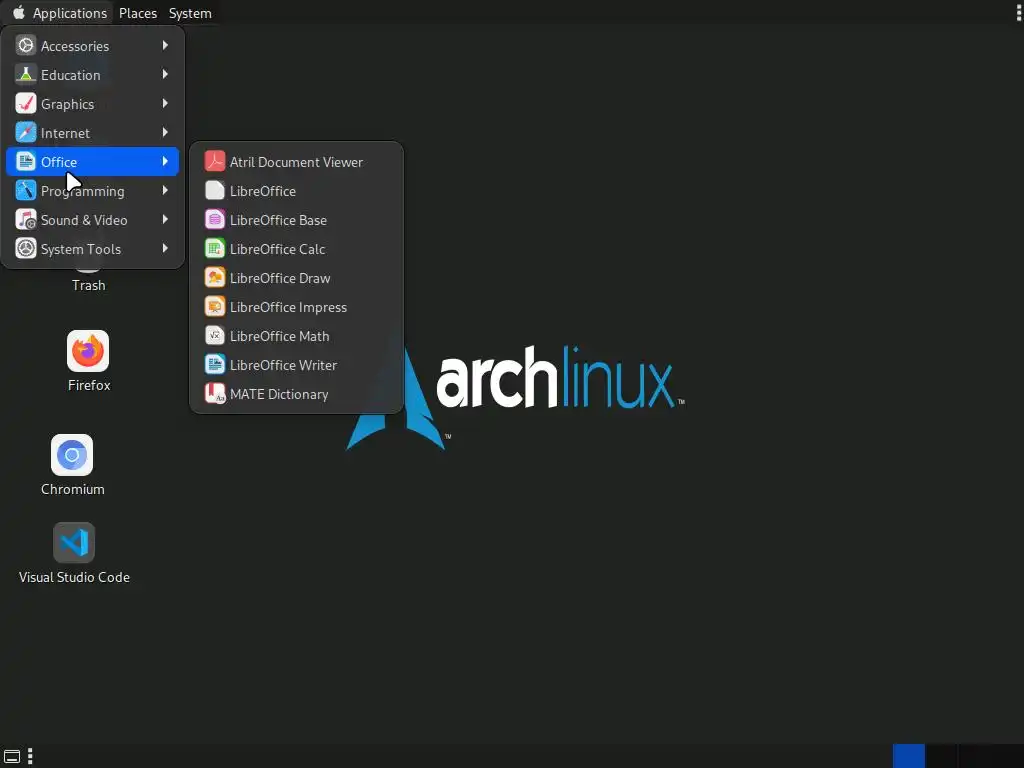Expand the System Tools submenu arrow
Image resolution: width=1024 pixels, height=768 pixels.
(x=165, y=248)
